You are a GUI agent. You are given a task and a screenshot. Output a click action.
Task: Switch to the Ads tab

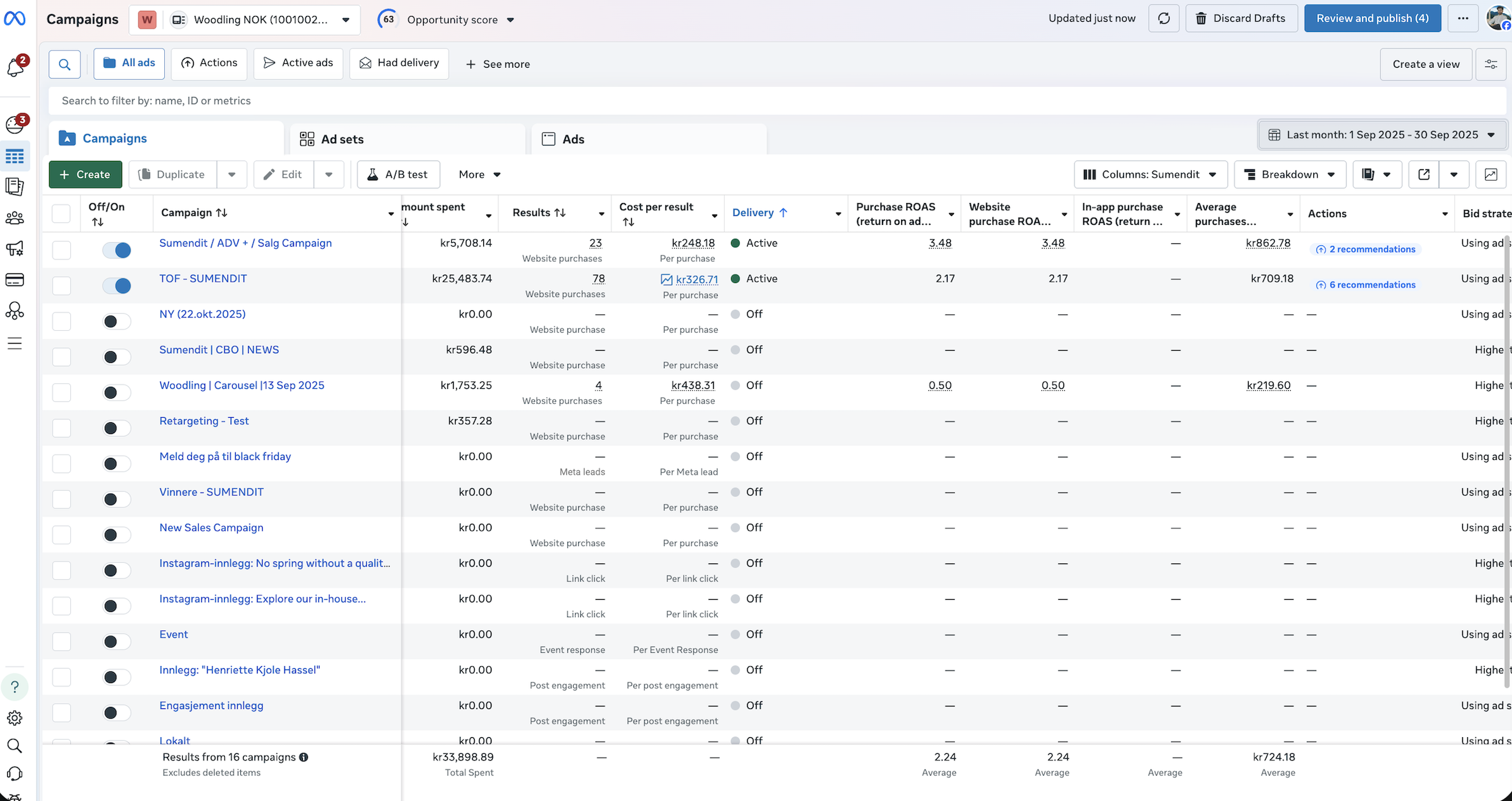click(x=573, y=139)
